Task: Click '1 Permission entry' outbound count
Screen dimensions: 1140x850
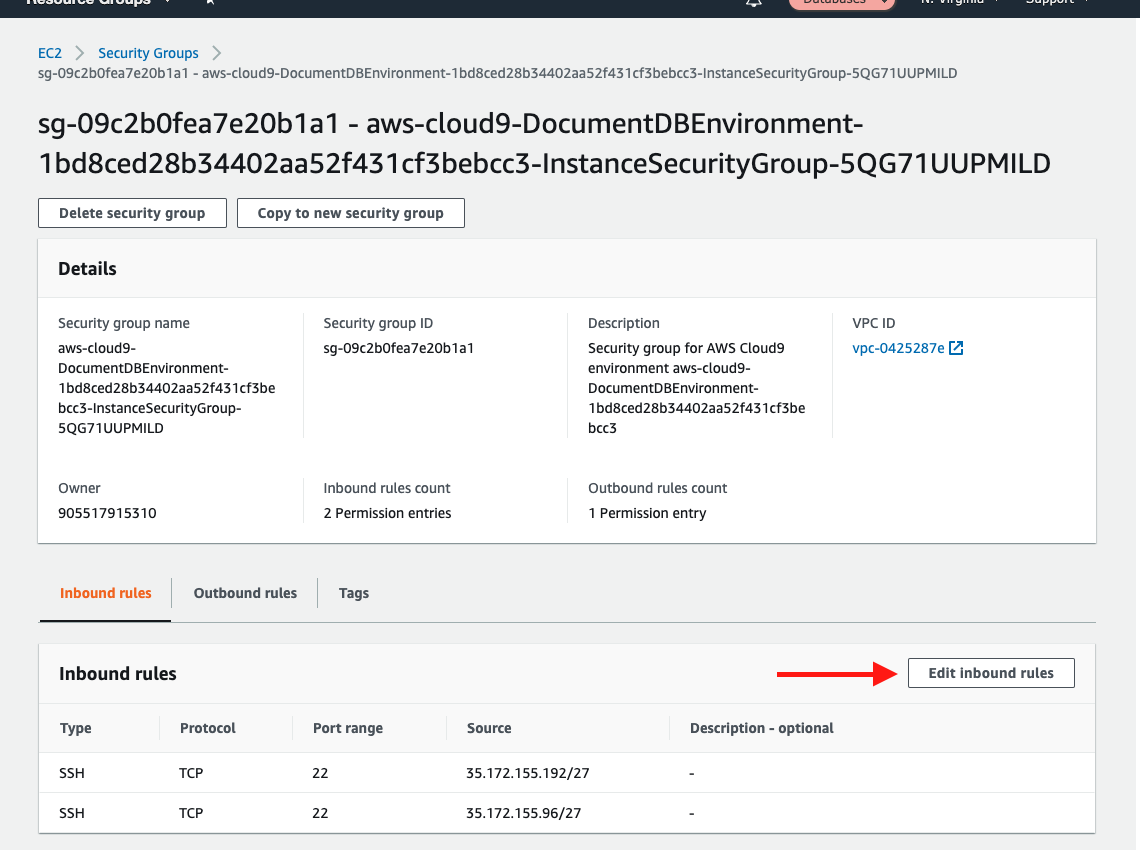Action: pyautogui.click(x=647, y=513)
